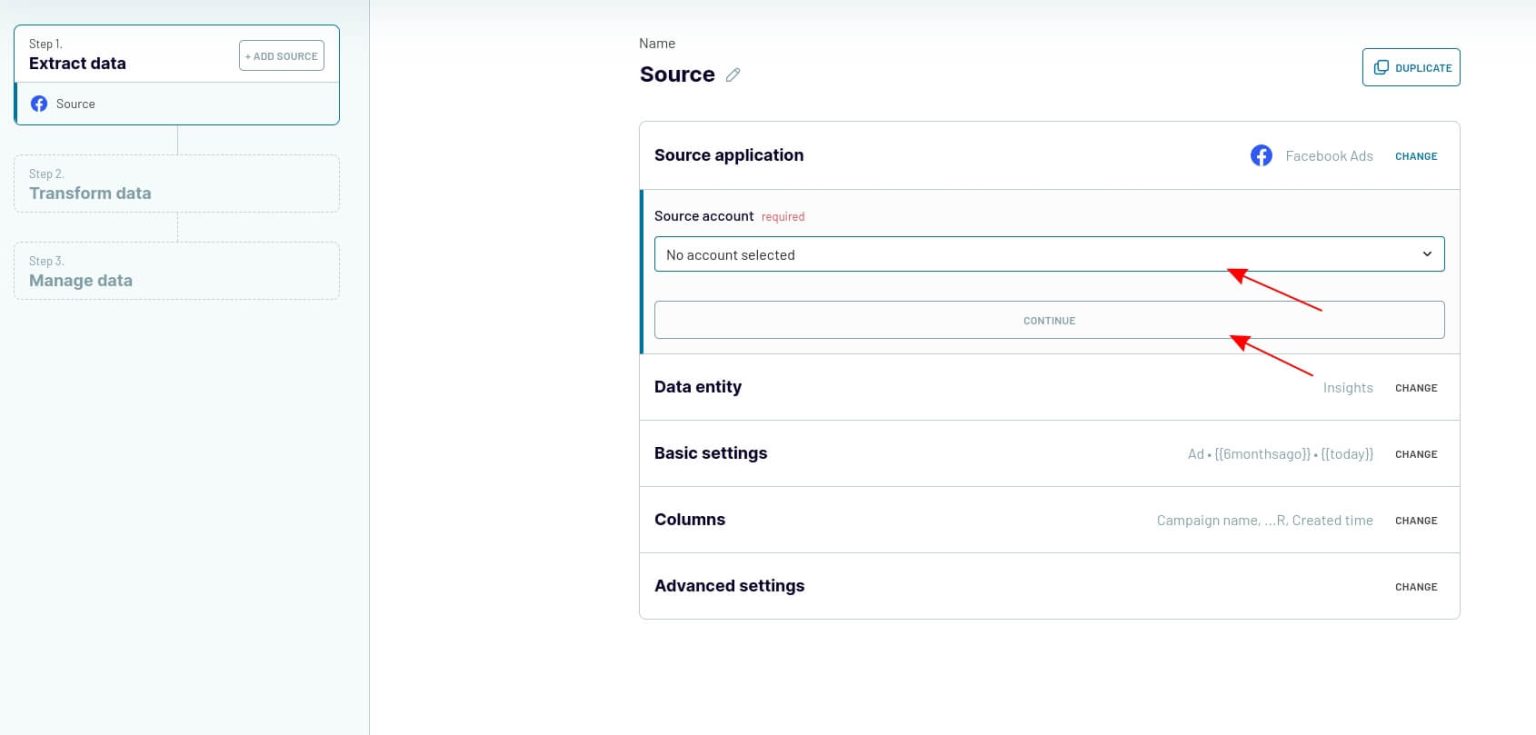Expand the No account selected selector
Viewport: 1536px width, 735px height.
coord(1049,254)
